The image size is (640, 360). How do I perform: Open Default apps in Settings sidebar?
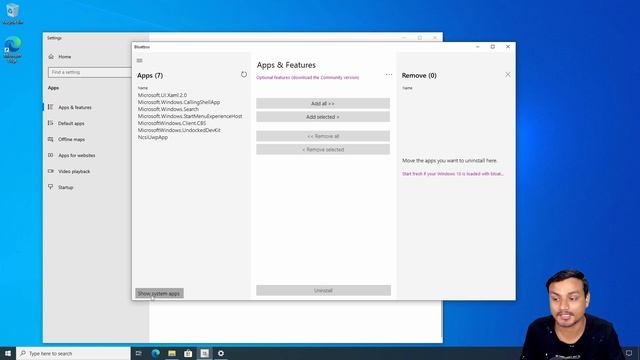point(71,123)
